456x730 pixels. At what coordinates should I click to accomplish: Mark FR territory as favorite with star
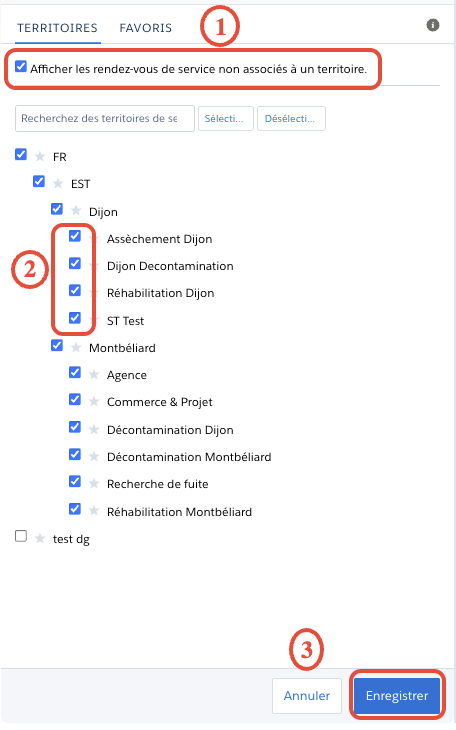coord(40,156)
